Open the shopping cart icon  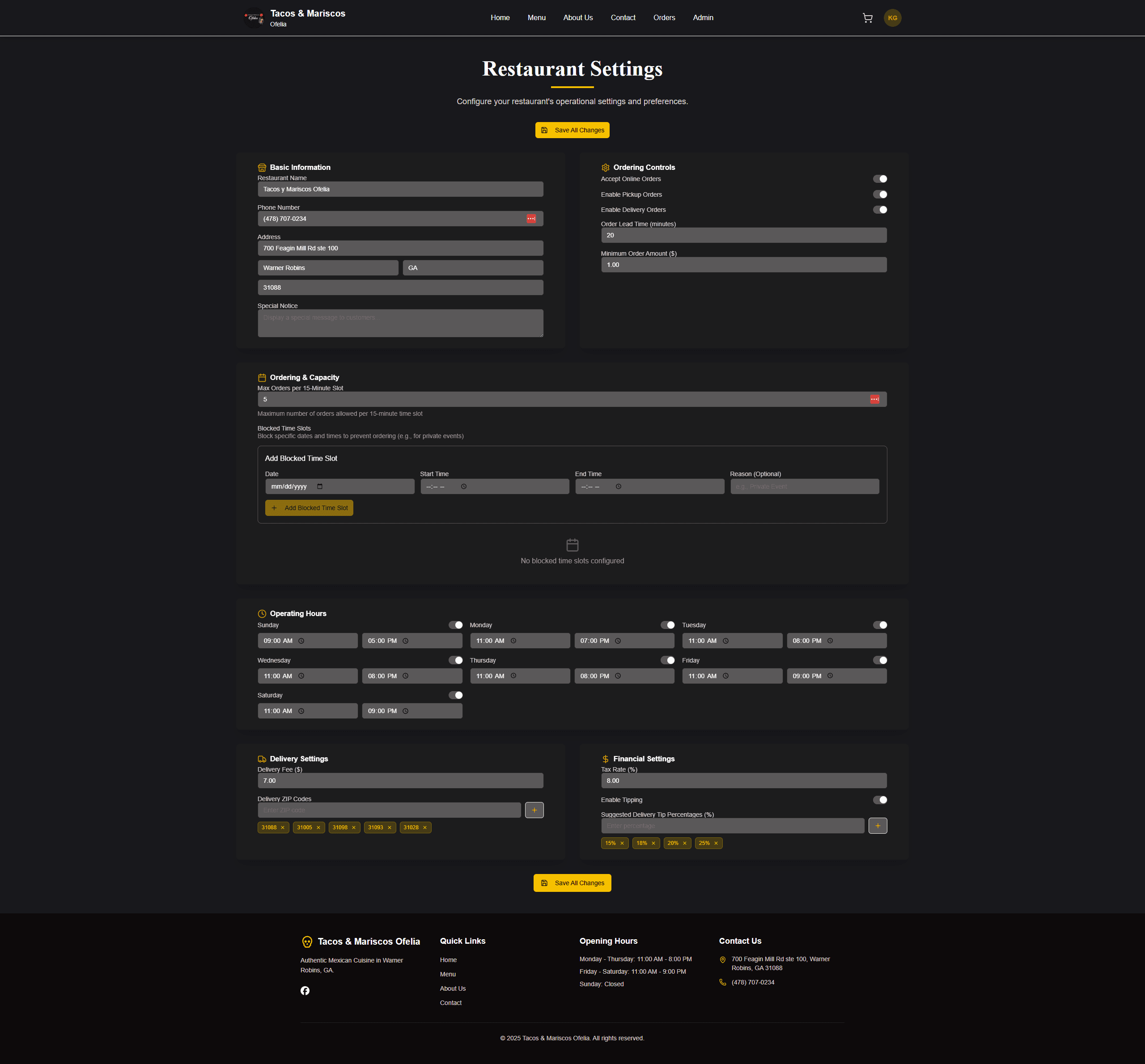(867, 18)
